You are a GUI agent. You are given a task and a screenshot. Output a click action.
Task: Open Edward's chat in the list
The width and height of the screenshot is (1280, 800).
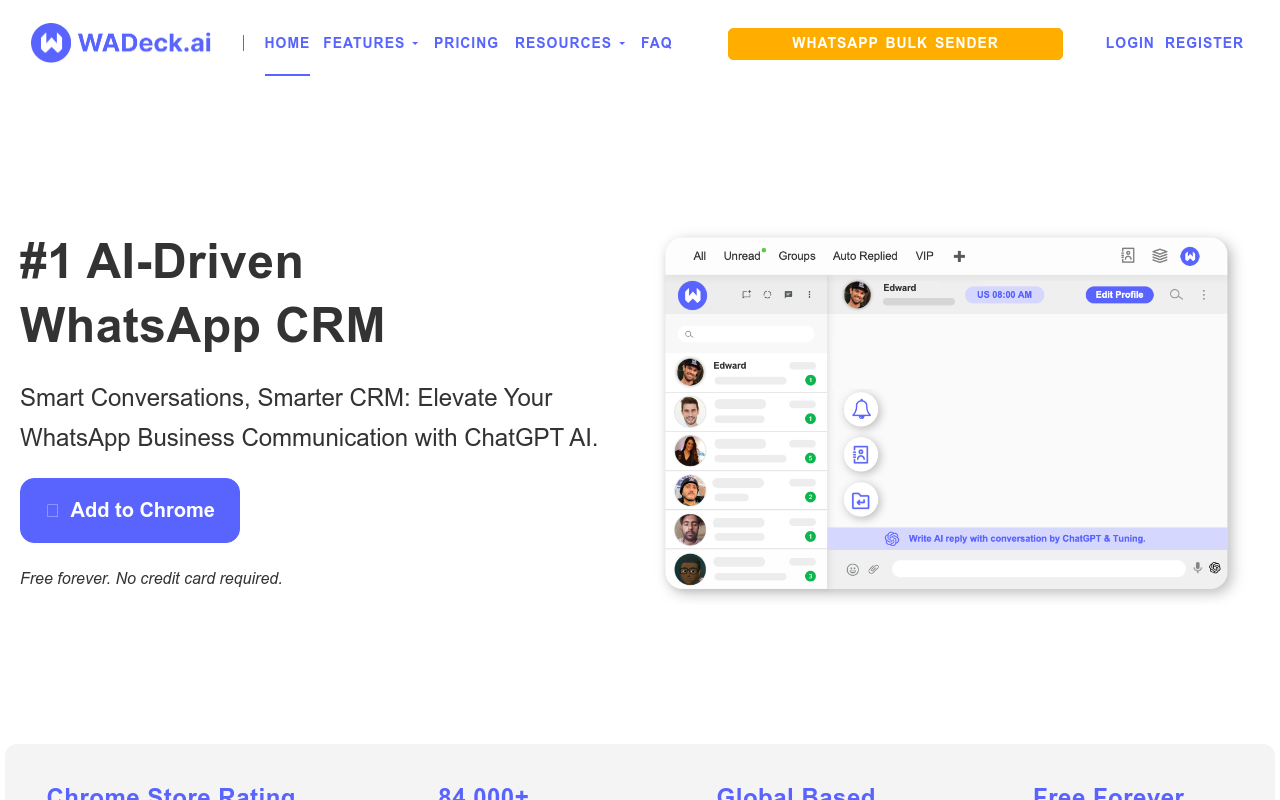pos(746,373)
